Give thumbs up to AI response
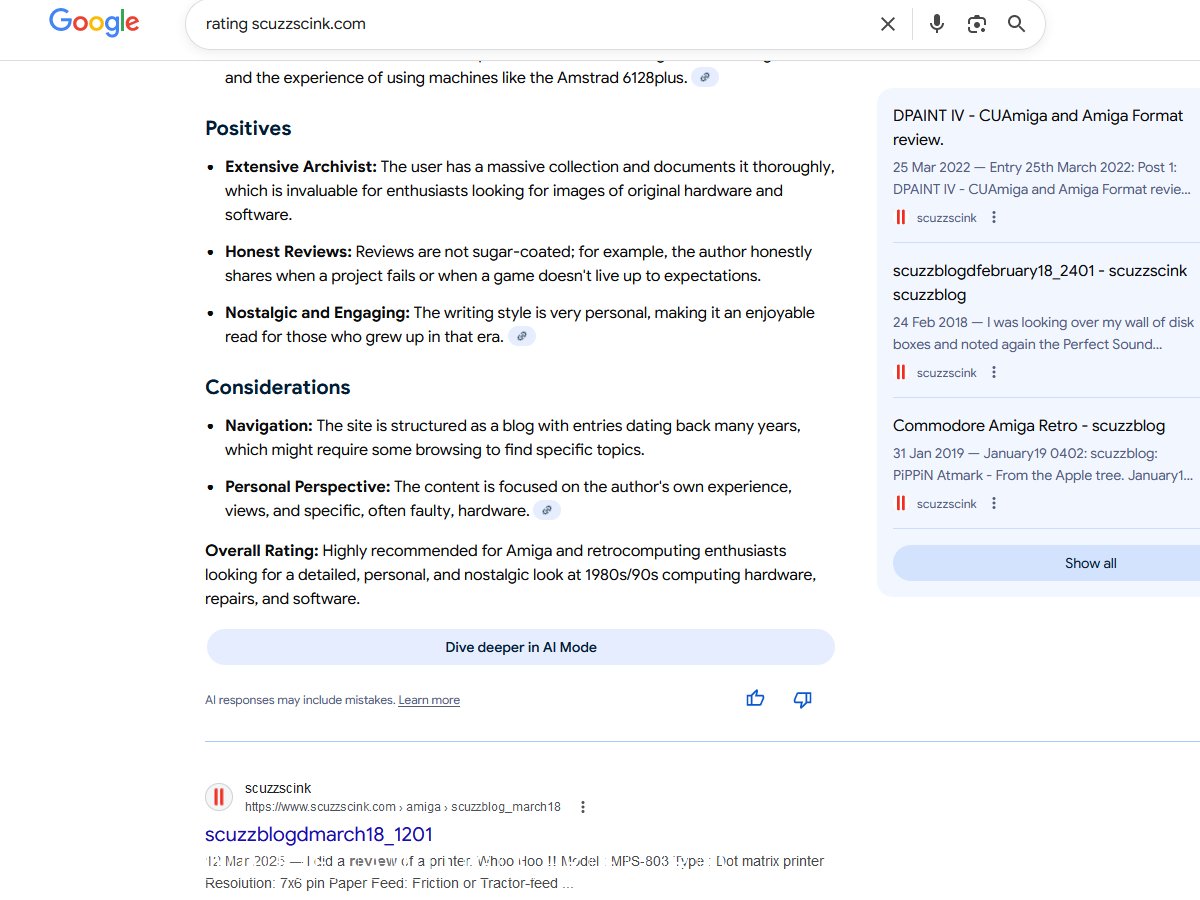The image size is (1200, 900). [755, 699]
